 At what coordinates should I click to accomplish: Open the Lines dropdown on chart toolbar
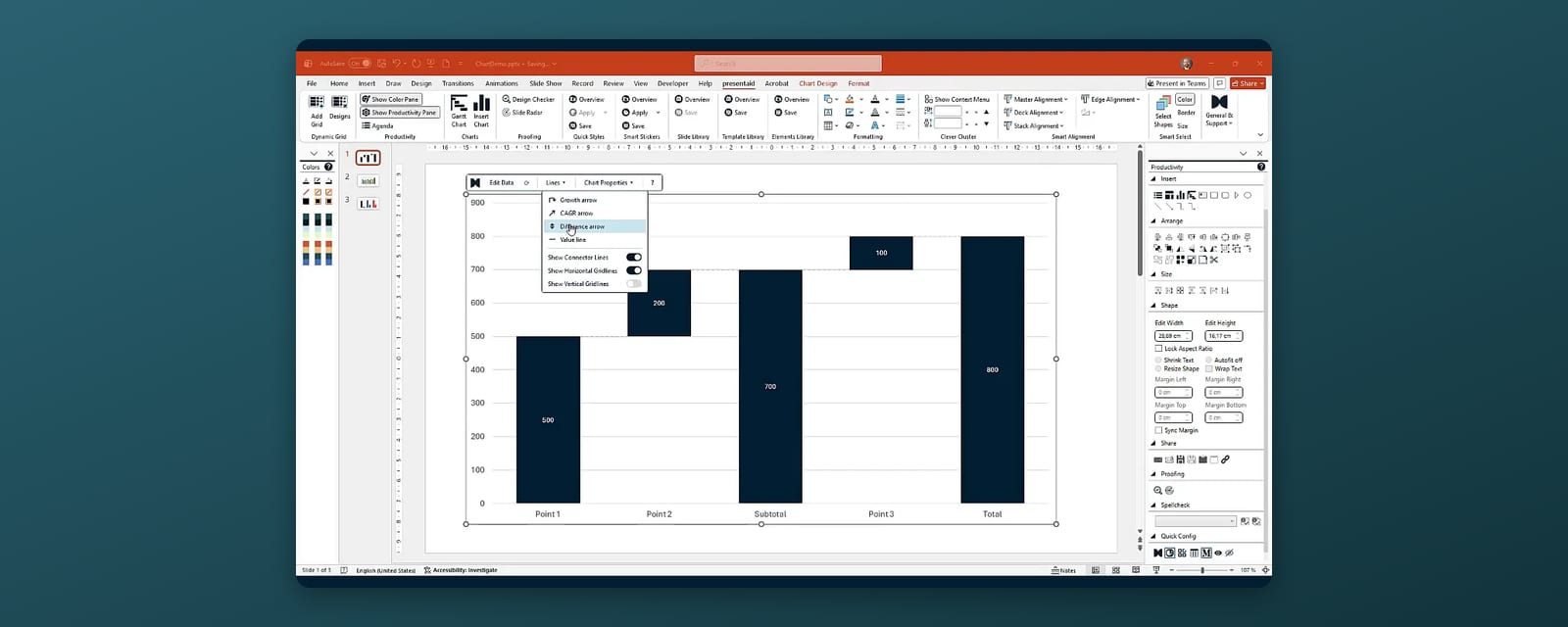click(556, 182)
